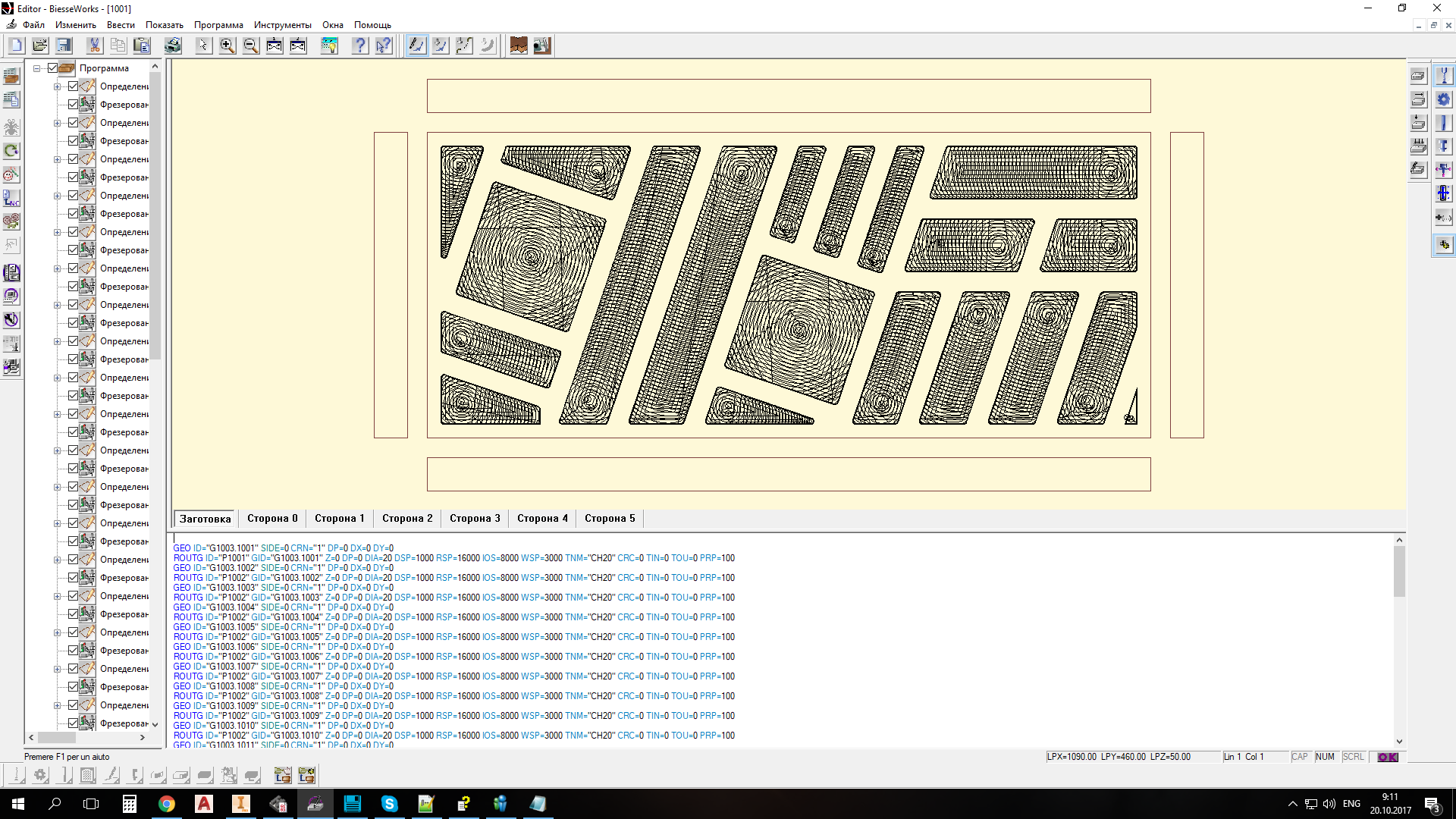Click the Save diskette icon
The width and height of the screenshot is (1456, 819).
click(64, 45)
